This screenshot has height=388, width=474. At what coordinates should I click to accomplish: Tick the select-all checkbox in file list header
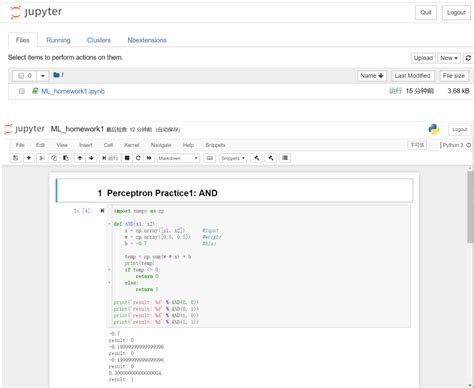21,76
